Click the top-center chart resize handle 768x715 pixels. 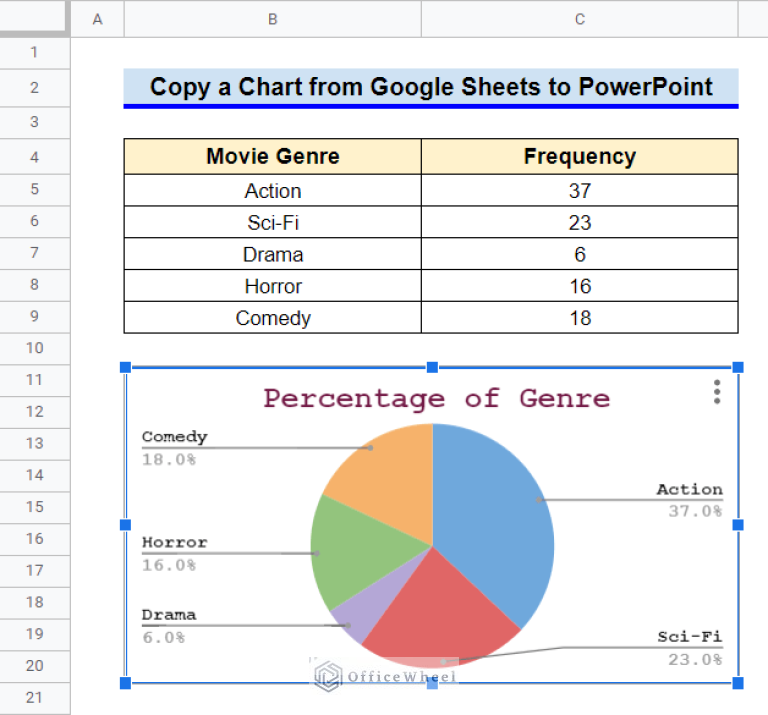pos(432,368)
